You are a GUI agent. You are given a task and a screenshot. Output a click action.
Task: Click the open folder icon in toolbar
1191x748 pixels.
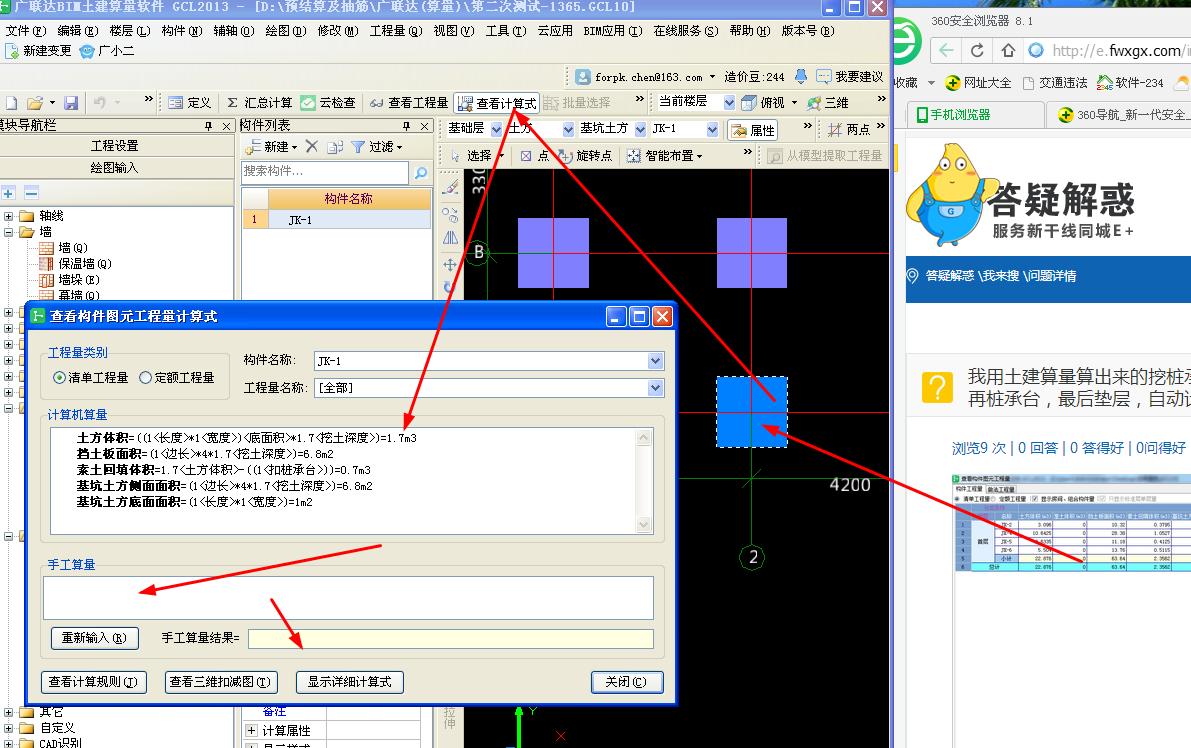pyautogui.click(x=34, y=103)
